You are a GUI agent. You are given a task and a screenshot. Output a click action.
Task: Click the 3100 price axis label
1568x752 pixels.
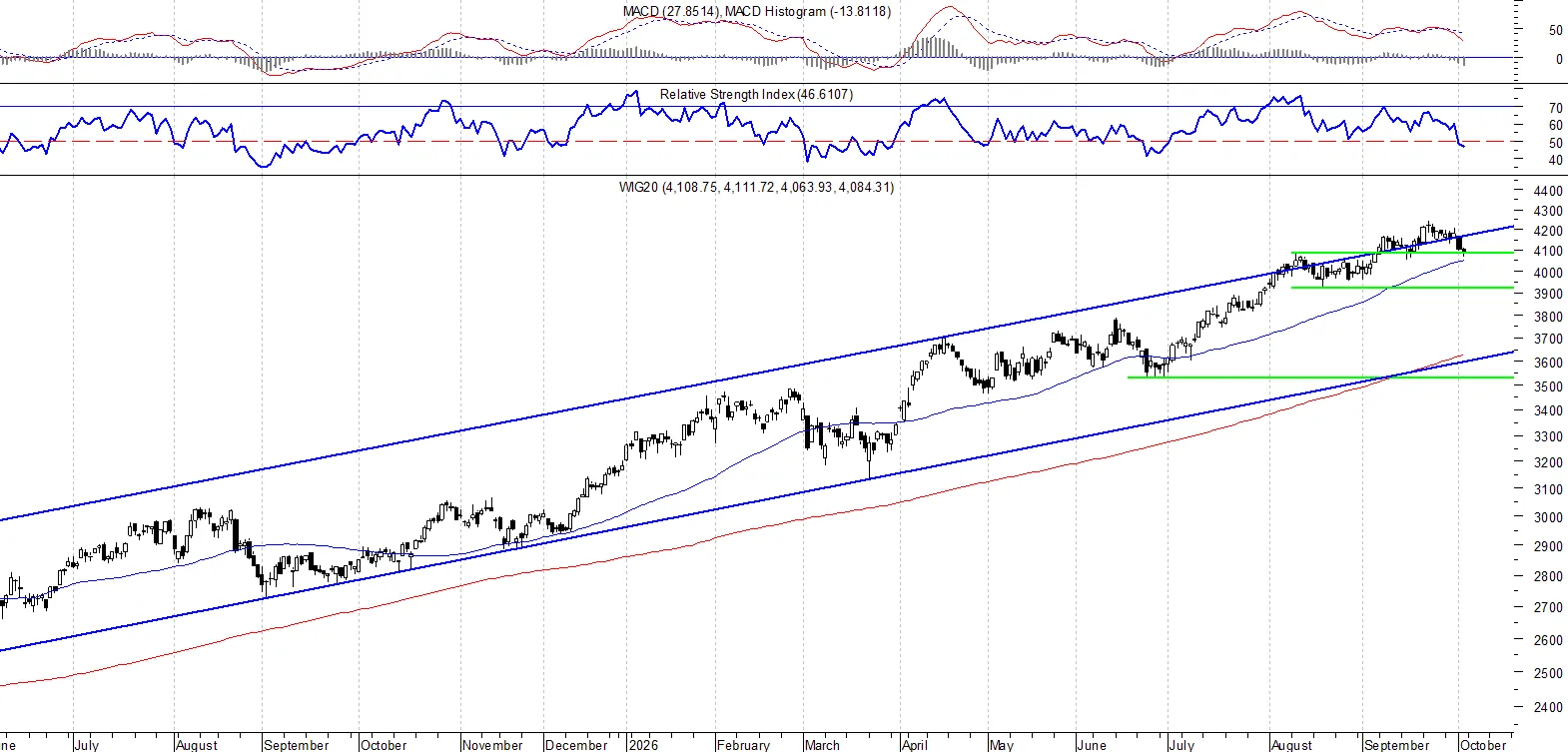point(1548,490)
